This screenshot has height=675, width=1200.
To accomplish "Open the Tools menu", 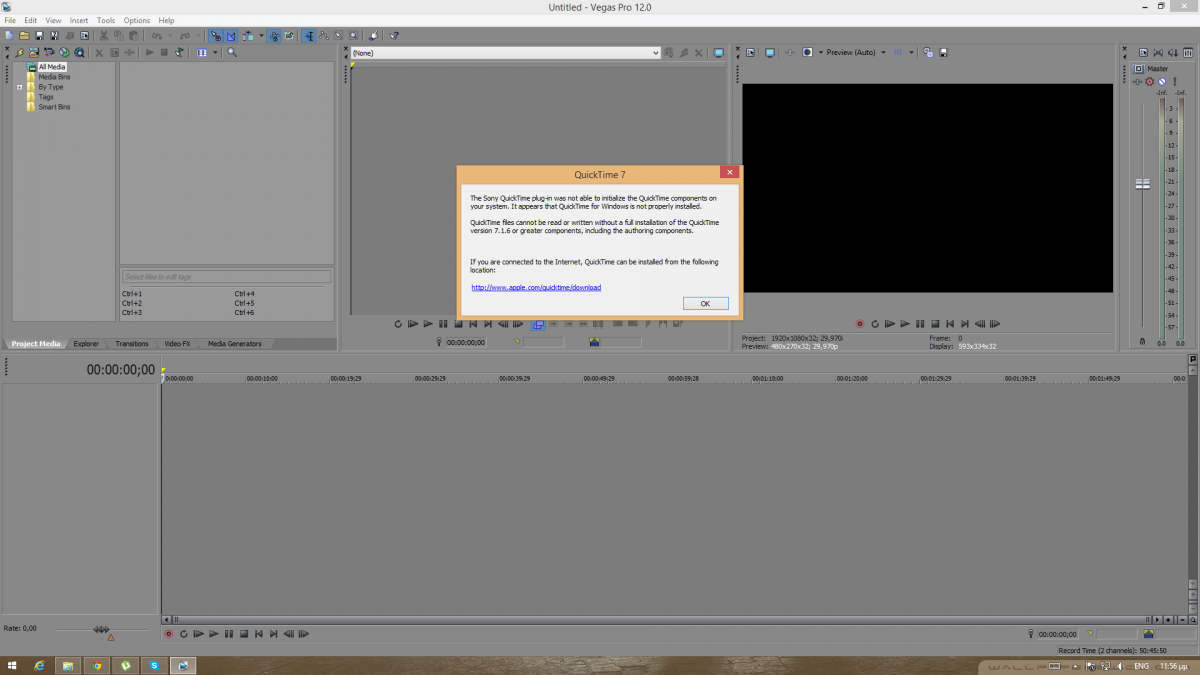I will point(106,20).
